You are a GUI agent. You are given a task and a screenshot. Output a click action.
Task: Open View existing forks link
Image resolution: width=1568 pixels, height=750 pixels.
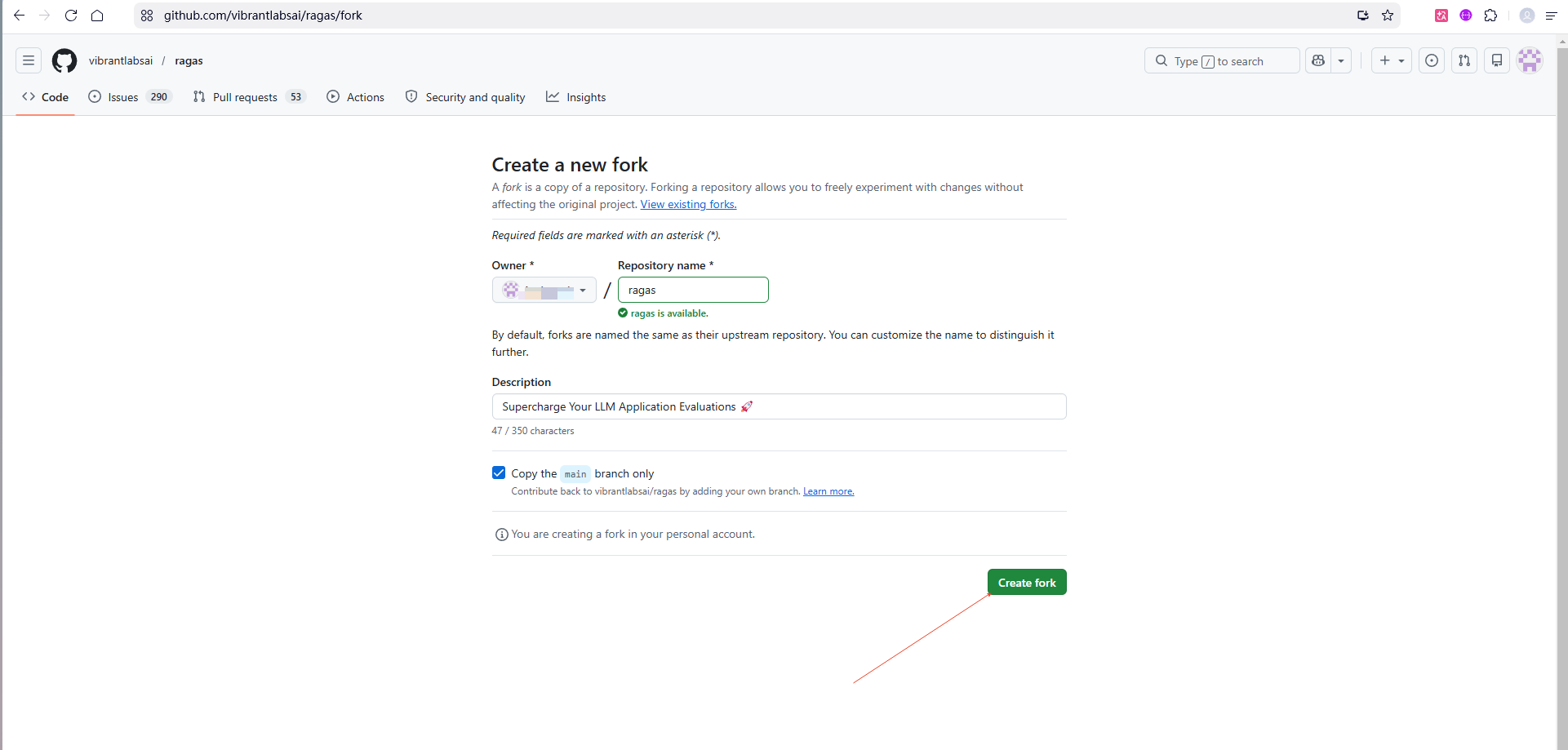click(688, 204)
